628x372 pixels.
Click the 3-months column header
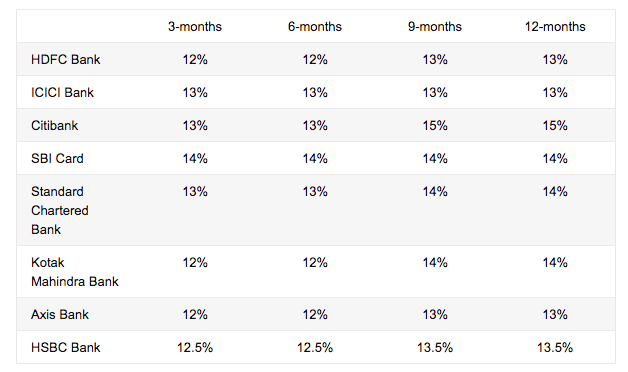pyautogui.click(x=195, y=27)
